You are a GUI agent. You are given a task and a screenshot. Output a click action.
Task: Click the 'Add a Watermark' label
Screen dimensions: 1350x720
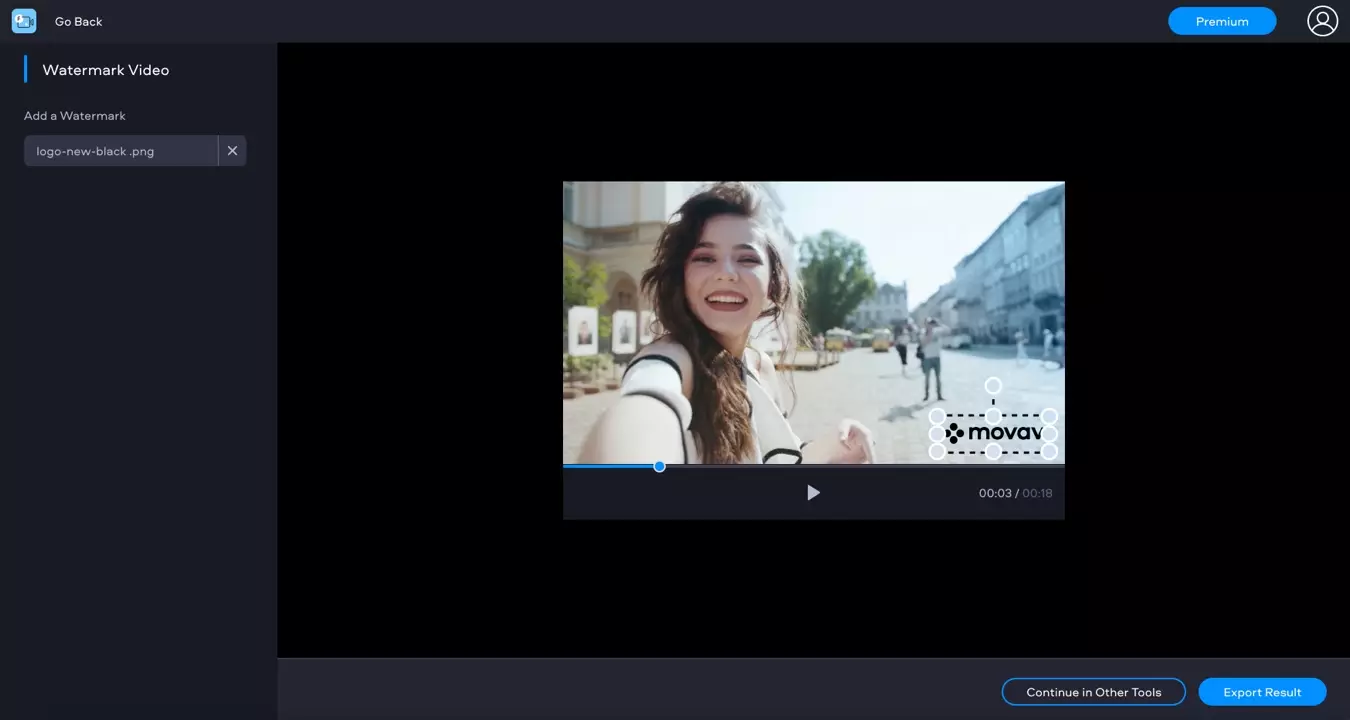click(x=75, y=116)
